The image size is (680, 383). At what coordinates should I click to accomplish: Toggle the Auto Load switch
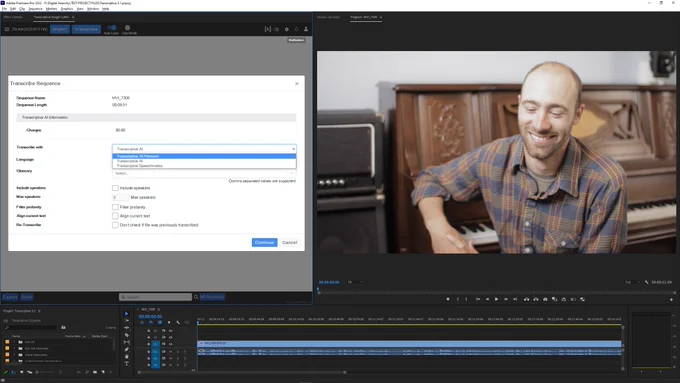[111, 28]
